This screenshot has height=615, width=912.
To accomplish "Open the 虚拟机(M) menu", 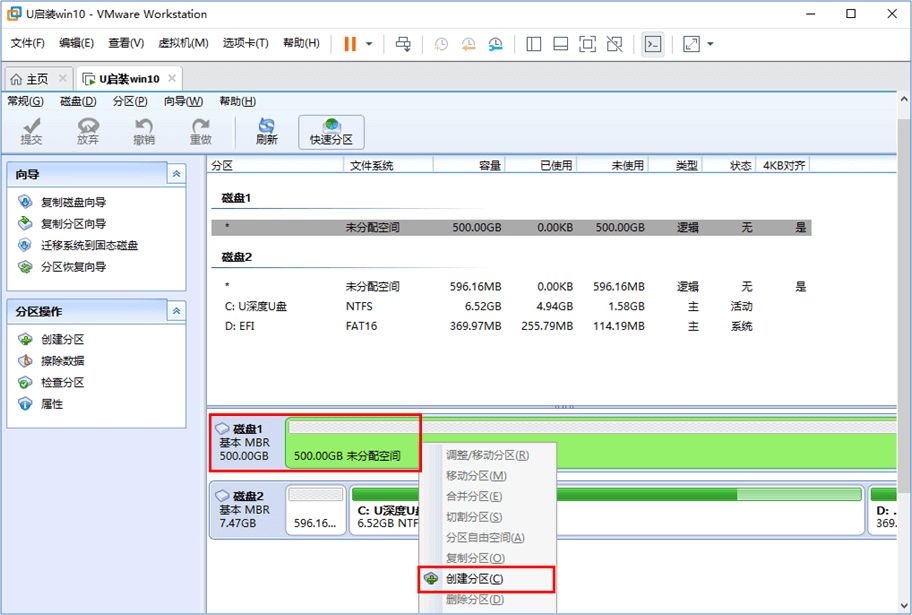I will pos(183,42).
